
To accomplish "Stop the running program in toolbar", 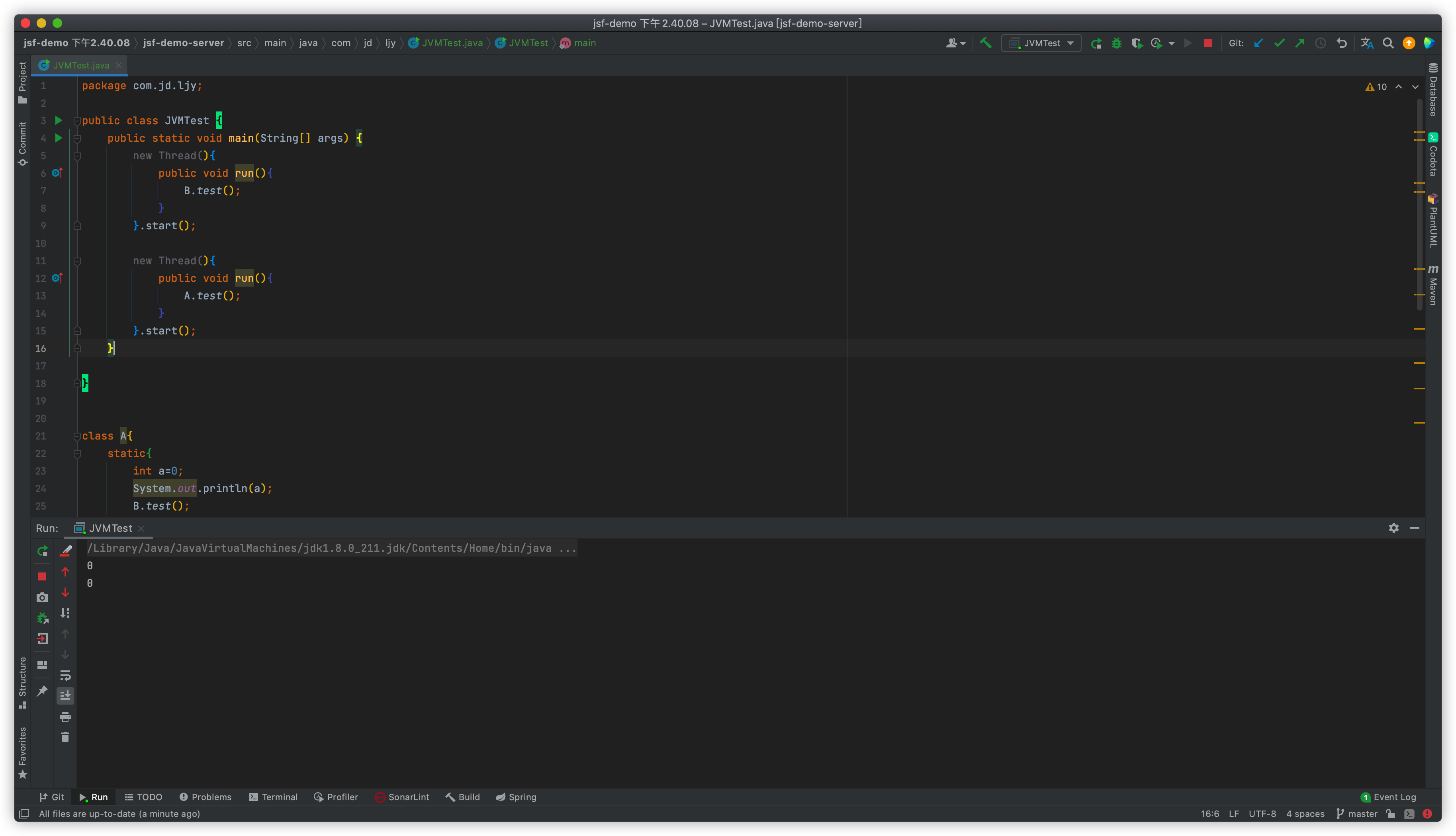I will (x=1208, y=43).
